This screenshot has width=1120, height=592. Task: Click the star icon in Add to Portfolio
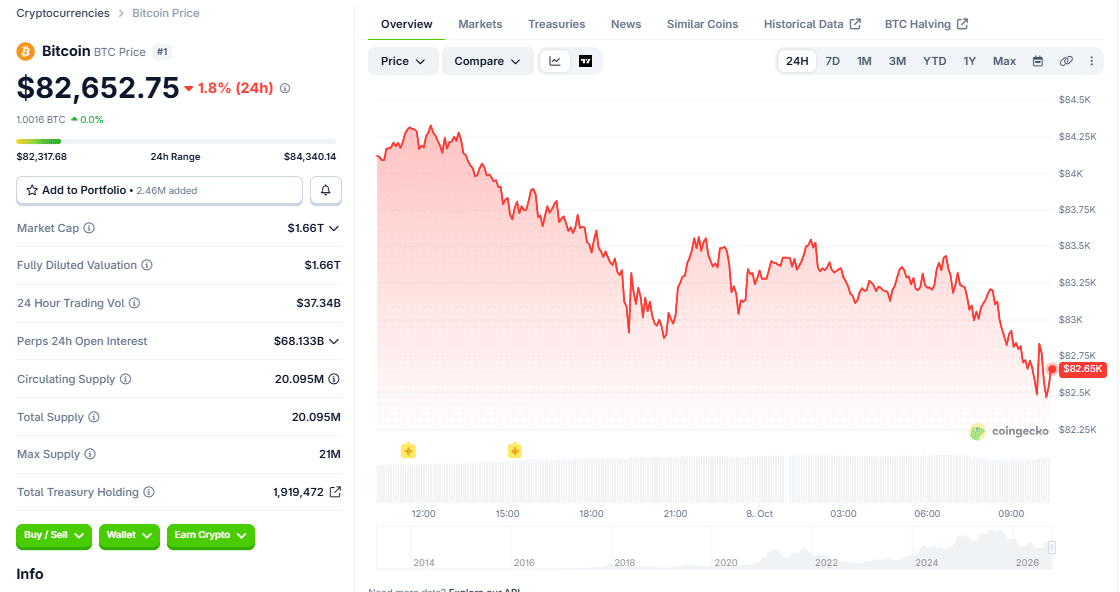click(31, 191)
